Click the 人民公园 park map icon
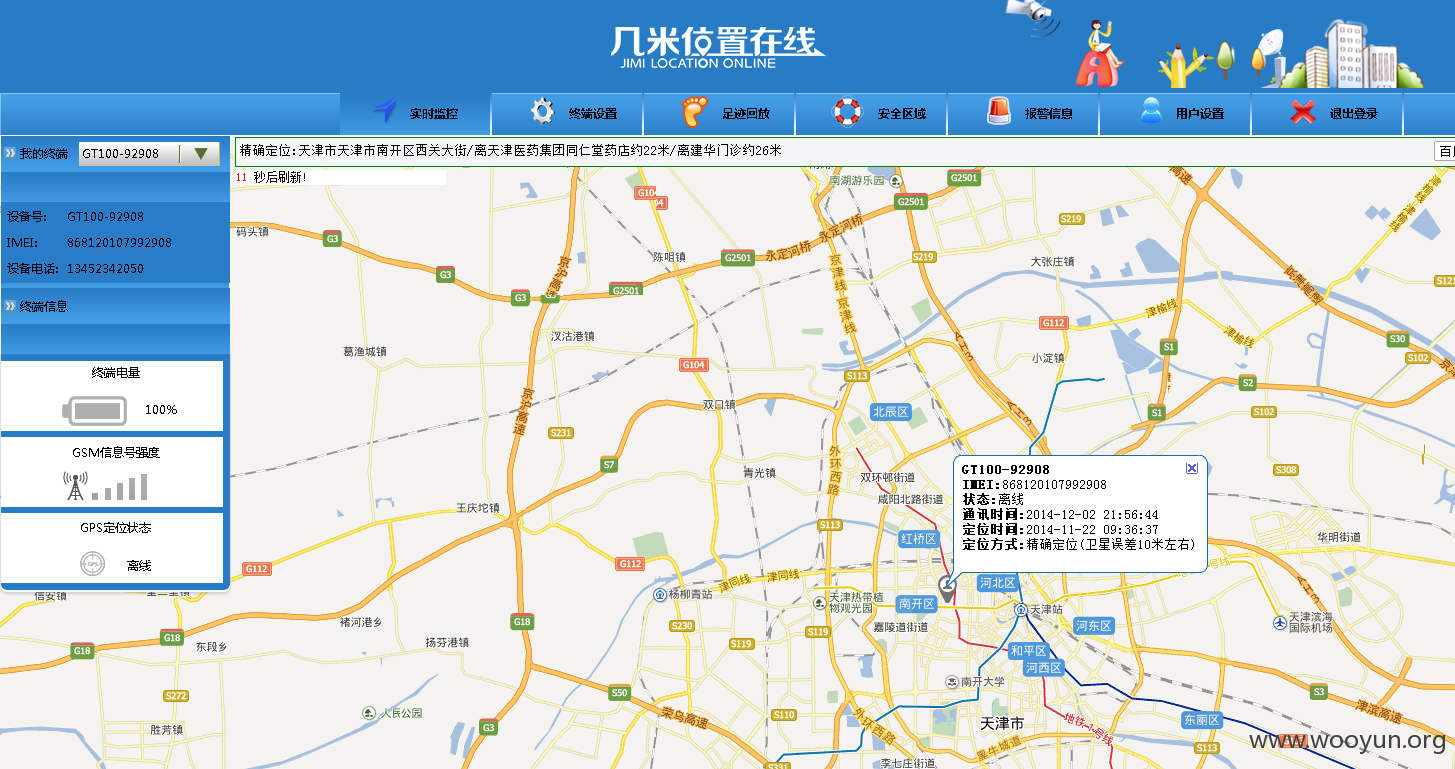The width and height of the screenshot is (1455, 769). (371, 713)
